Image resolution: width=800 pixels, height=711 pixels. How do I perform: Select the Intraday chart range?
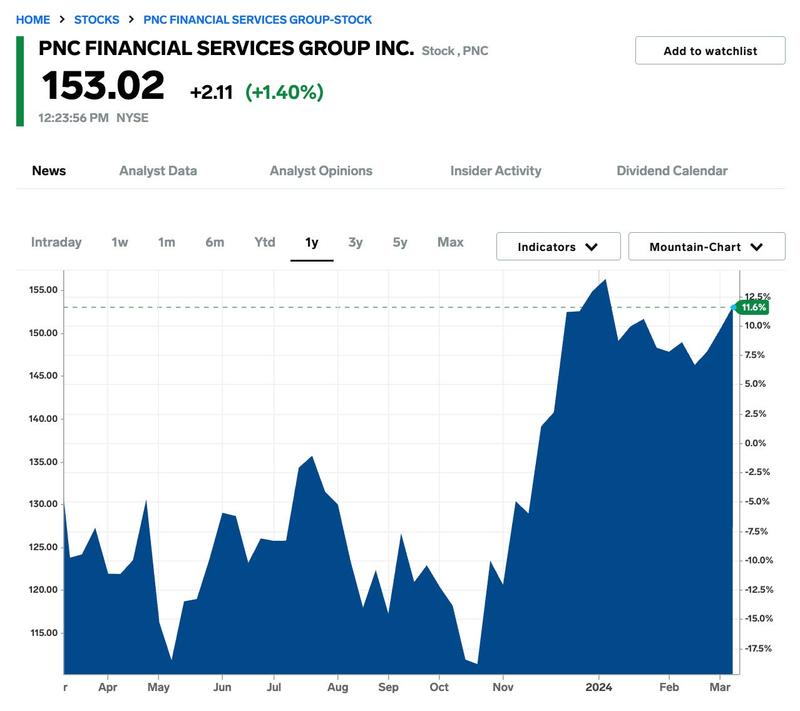56,242
